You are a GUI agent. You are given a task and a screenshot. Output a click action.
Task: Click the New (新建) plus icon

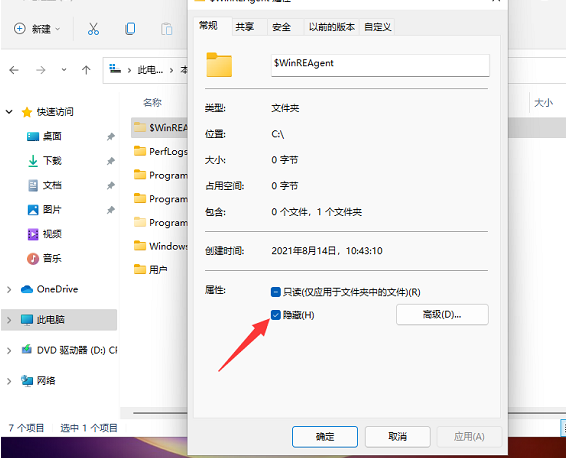coord(19,29)
